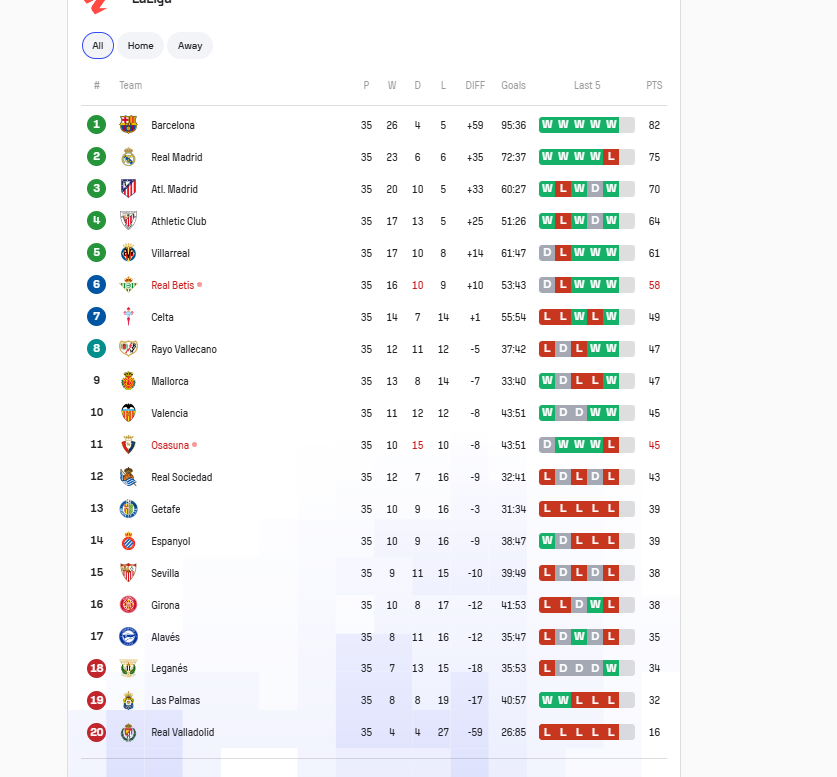The width and height of the screenshot is (837, 777).
Task: Select the Las Palmas crest icon
Action: pos(128,700)
